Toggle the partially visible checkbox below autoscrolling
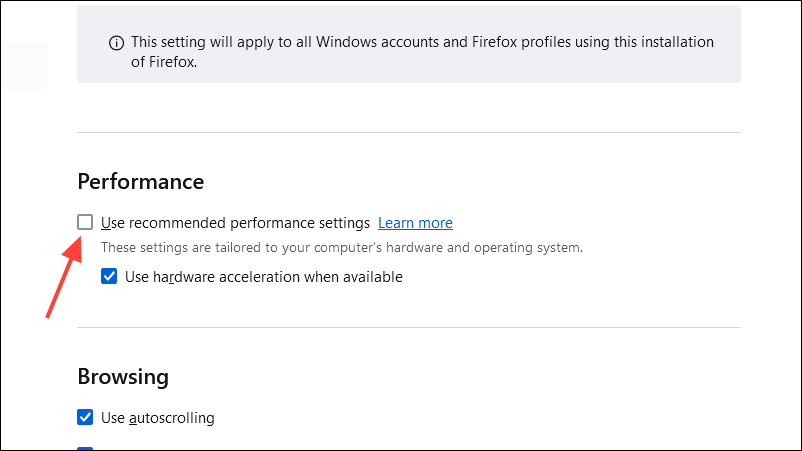 coord(86,448)
